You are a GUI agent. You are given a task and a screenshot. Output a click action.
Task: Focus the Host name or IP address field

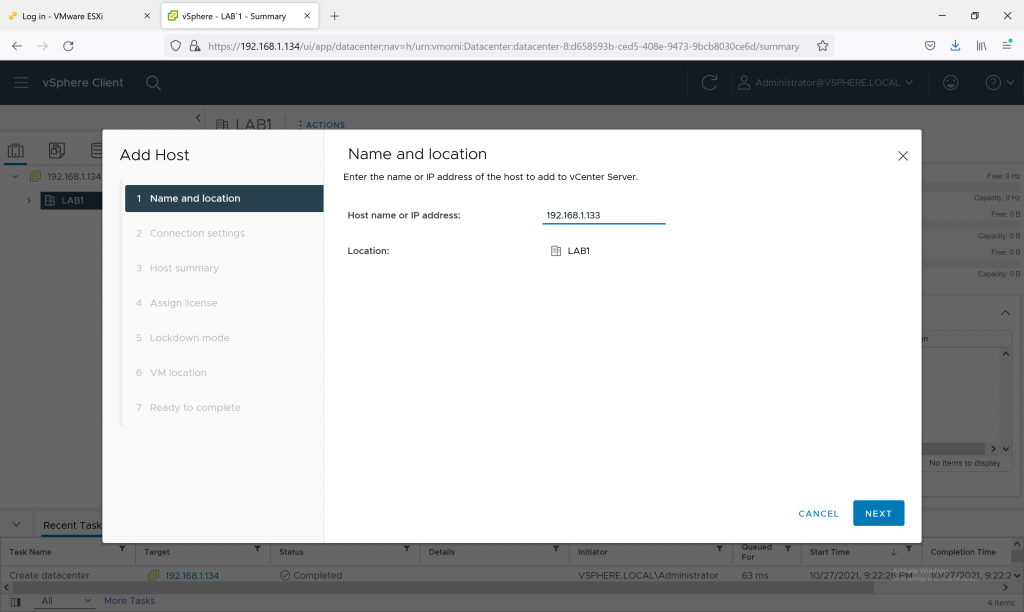click(x=603, y=215)
